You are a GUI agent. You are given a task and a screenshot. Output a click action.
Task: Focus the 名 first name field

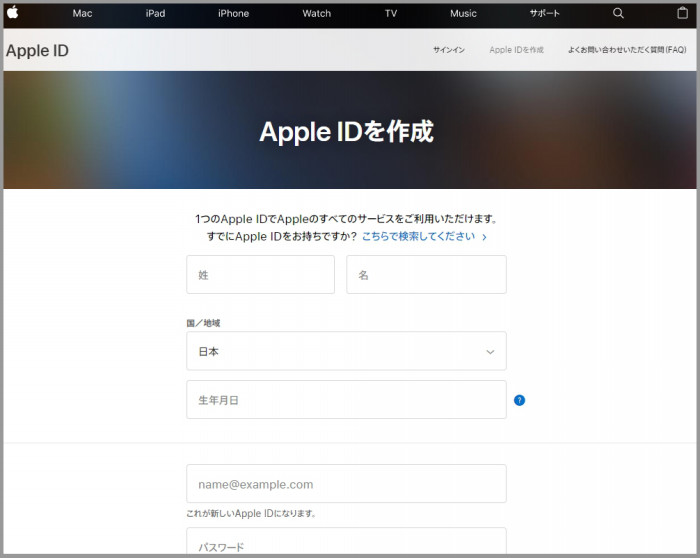426,275
